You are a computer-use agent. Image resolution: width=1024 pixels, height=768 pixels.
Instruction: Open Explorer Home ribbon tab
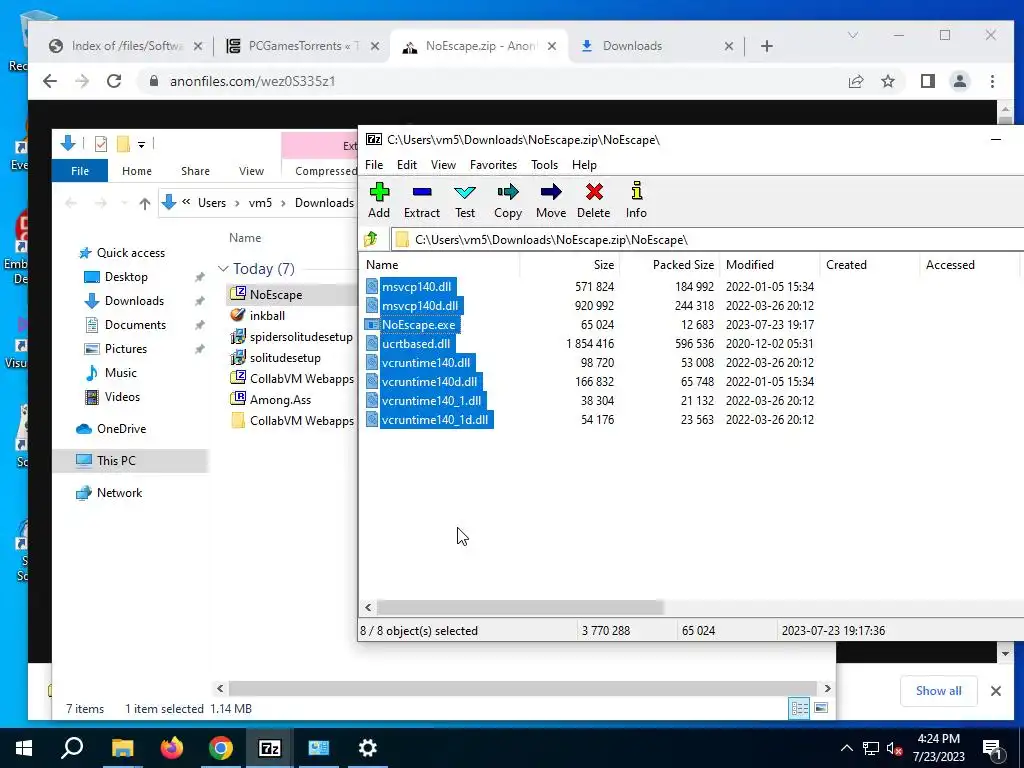[136, 170]
